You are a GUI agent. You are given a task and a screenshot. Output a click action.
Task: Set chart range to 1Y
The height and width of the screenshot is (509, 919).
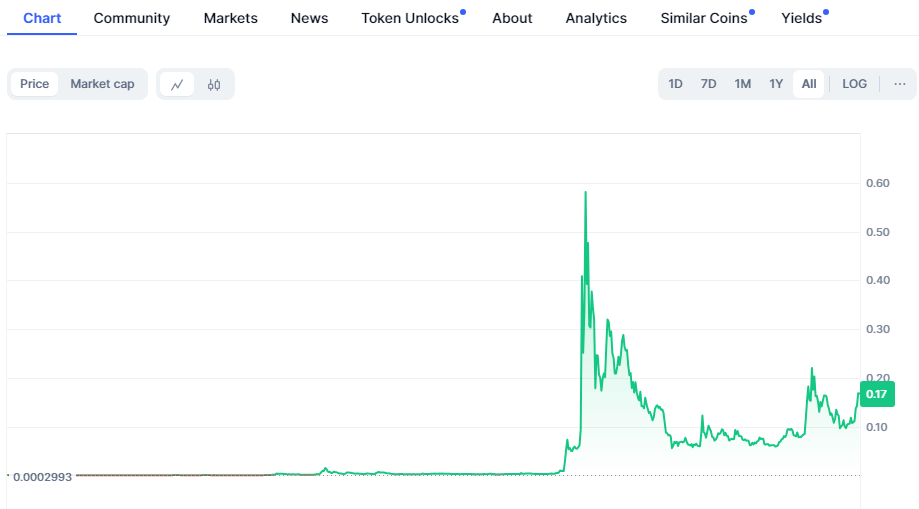pos(776,84)
